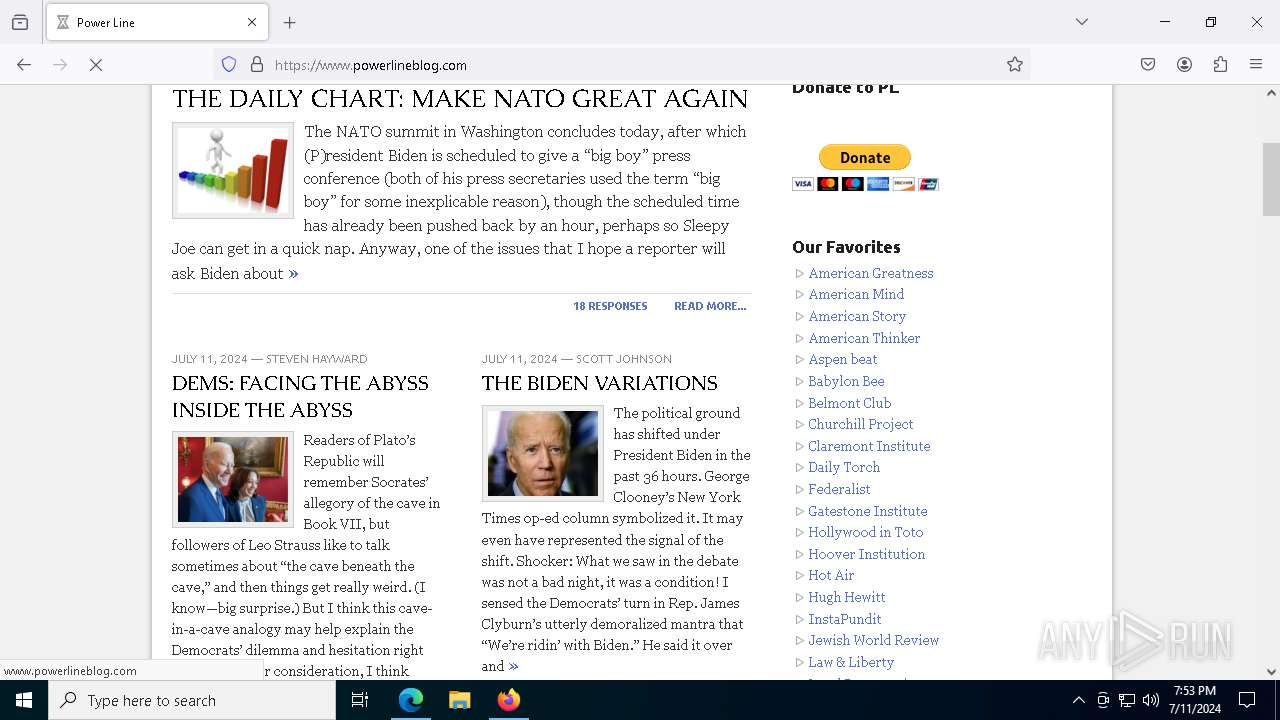Show site security padlock info
The width and height of the screenshot is (1280, 720).
(x=257, y=64)
